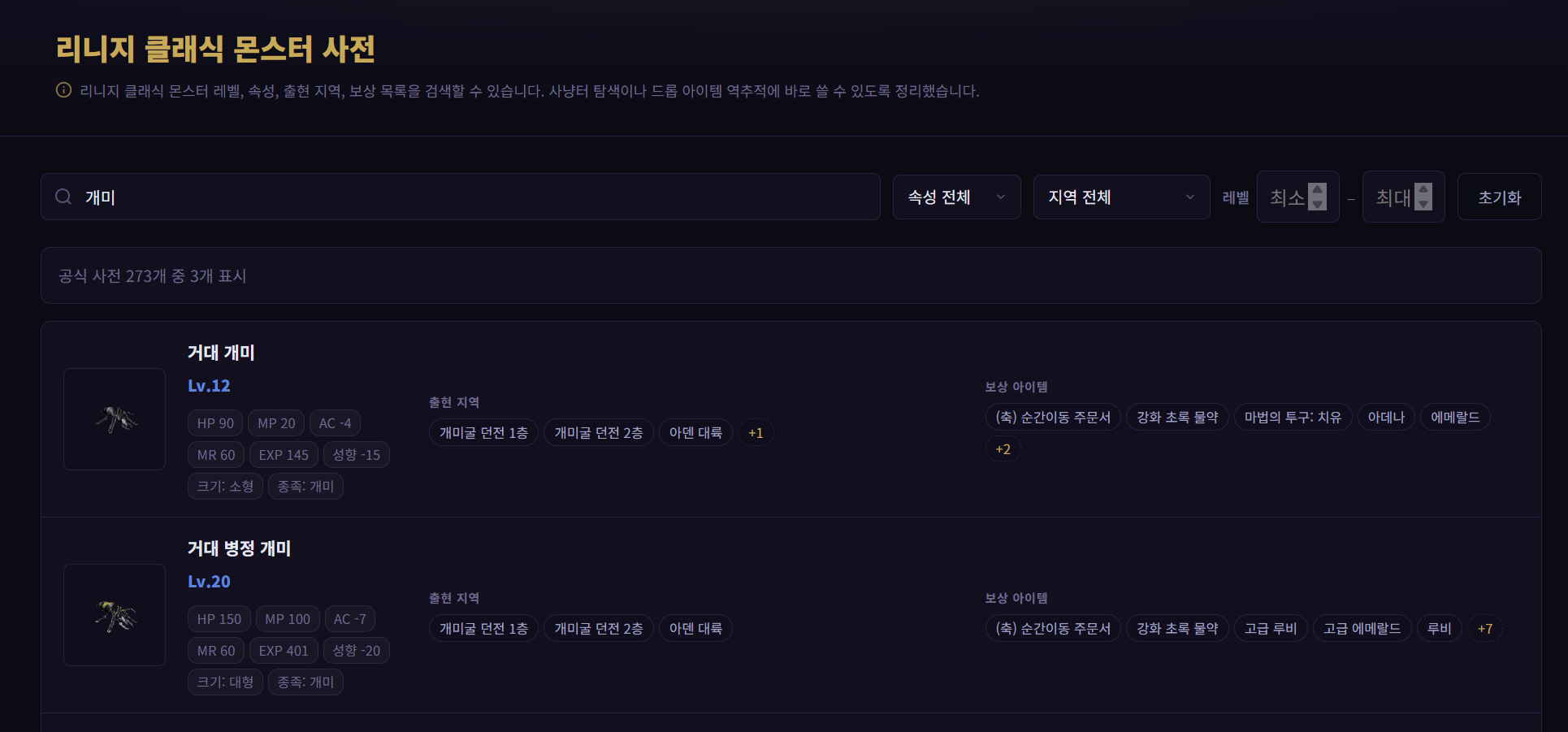Image resolution: width=1568 pixels, height=732 pixels.
Task: Focus the 최대 maximum level field
Action: (x=1403, y=197)
